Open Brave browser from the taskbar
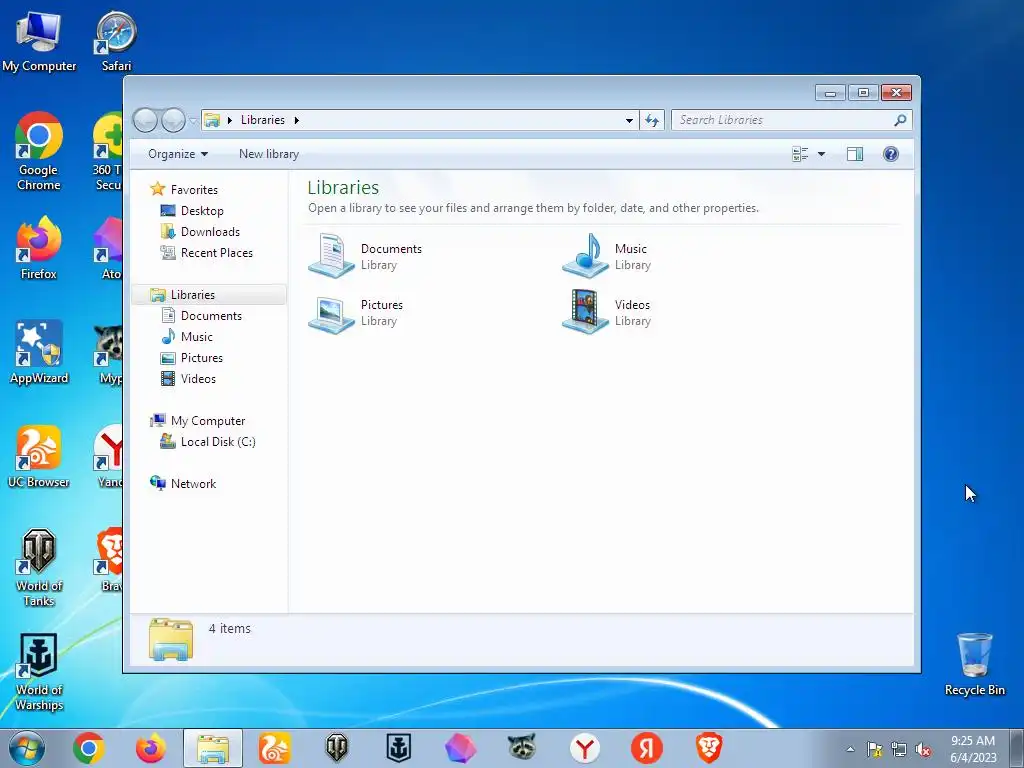1024x768 pixels. click(x=709, y=748)
